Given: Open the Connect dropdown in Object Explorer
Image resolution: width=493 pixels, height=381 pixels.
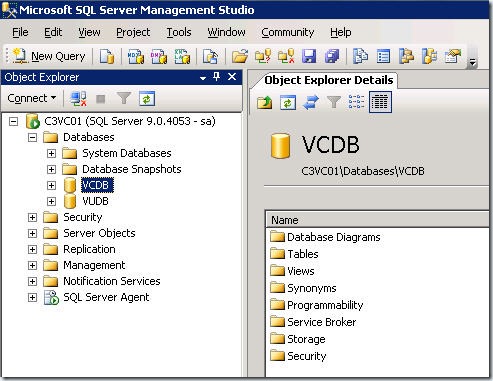Looking at the screenshot, I should click(32, 98).
